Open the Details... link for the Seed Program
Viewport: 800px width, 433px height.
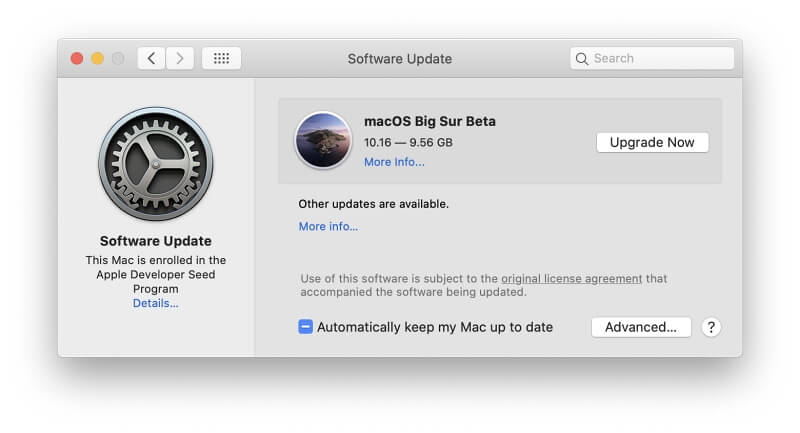155,303
